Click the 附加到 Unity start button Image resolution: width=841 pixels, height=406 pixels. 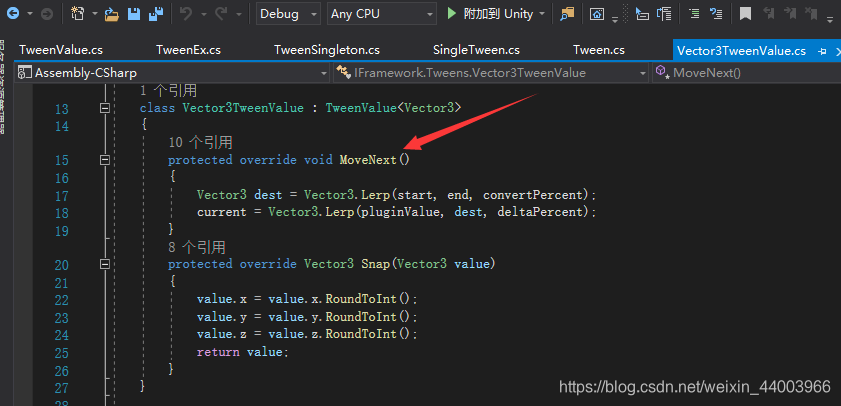(x=490, y=14)
